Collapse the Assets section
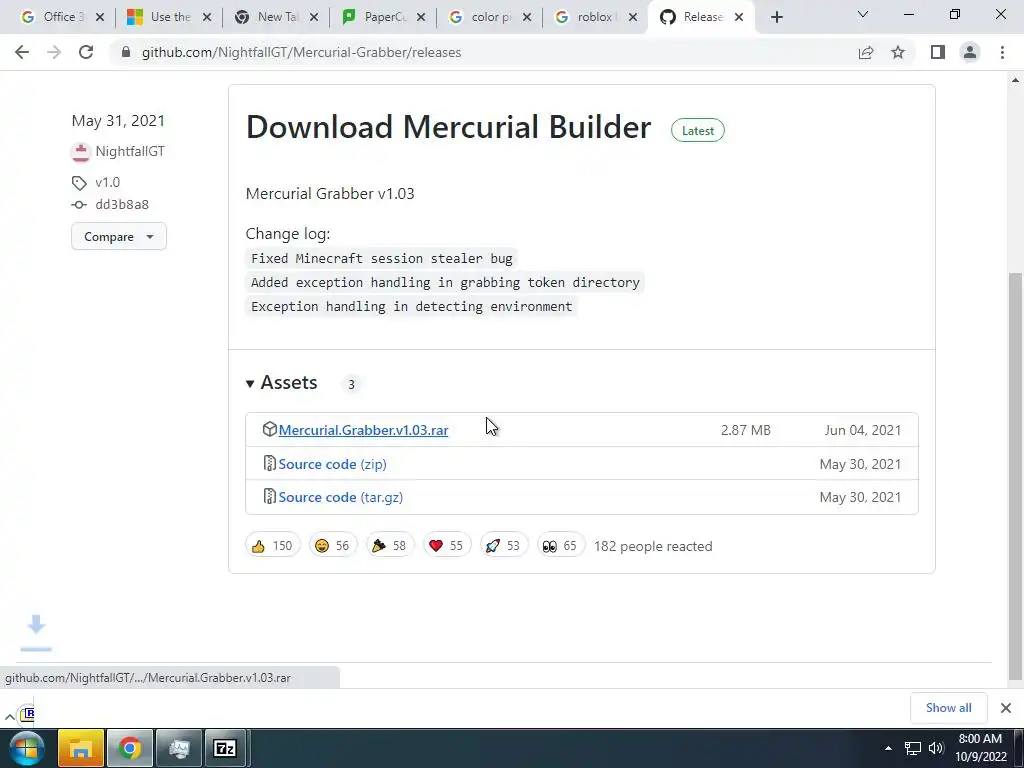The image size is (1024, 768). pyautogui.click(x=281, y=383)
